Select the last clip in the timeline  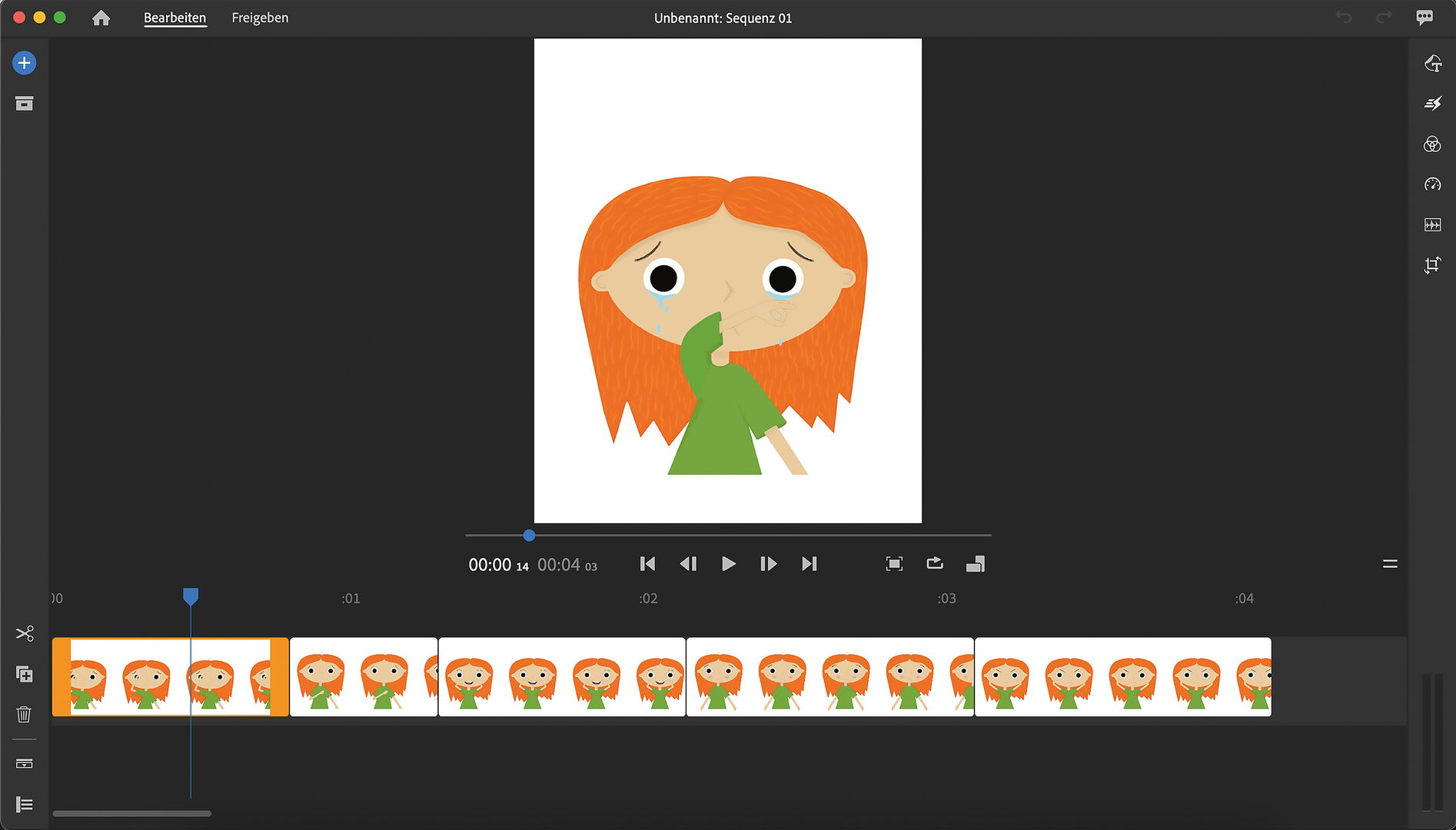(x=1122, y=677)
